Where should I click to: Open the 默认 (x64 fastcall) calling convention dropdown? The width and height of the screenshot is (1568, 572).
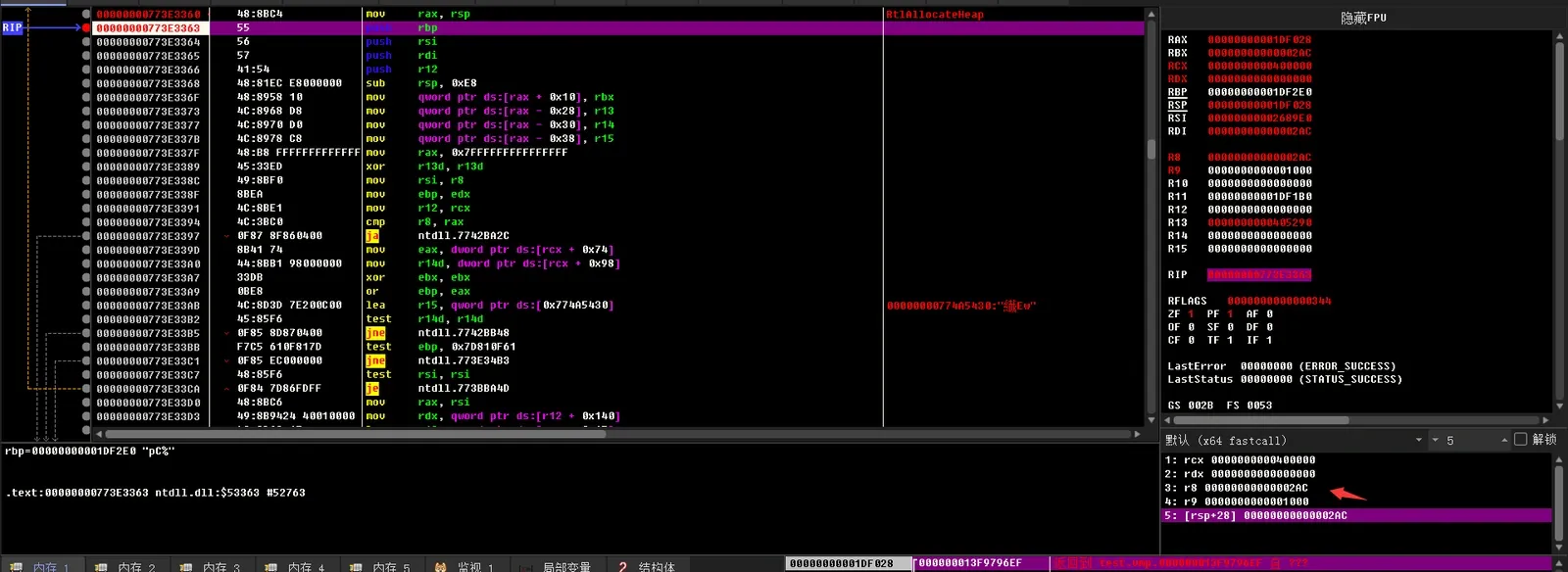pos(1294,441)
